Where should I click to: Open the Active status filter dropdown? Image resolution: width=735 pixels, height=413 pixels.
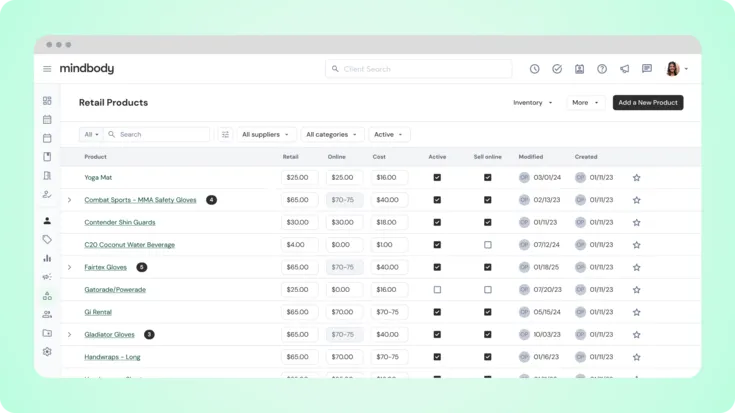pos(389,135)
